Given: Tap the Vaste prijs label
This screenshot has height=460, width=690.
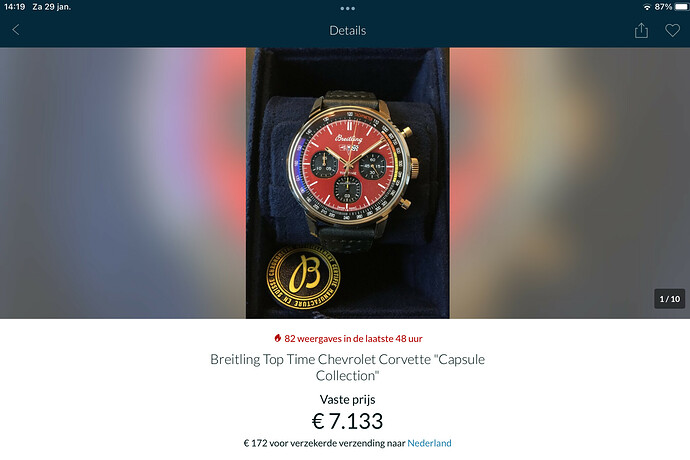Looking at the screenshot, I should click(x=347, y=399).
